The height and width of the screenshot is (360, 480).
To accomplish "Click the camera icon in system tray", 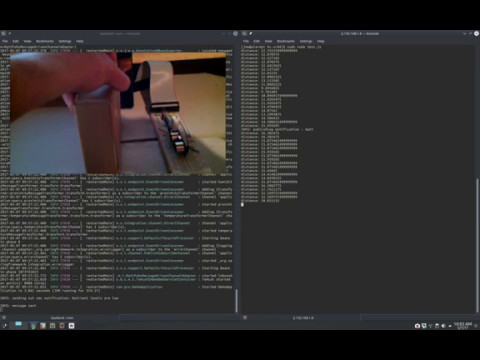I will point(417,326).
